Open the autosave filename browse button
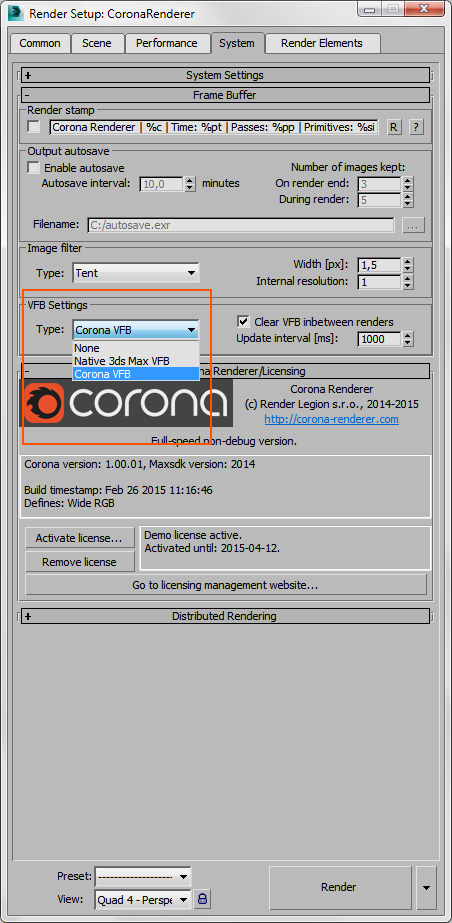452x923 pixels. [413, 225]
